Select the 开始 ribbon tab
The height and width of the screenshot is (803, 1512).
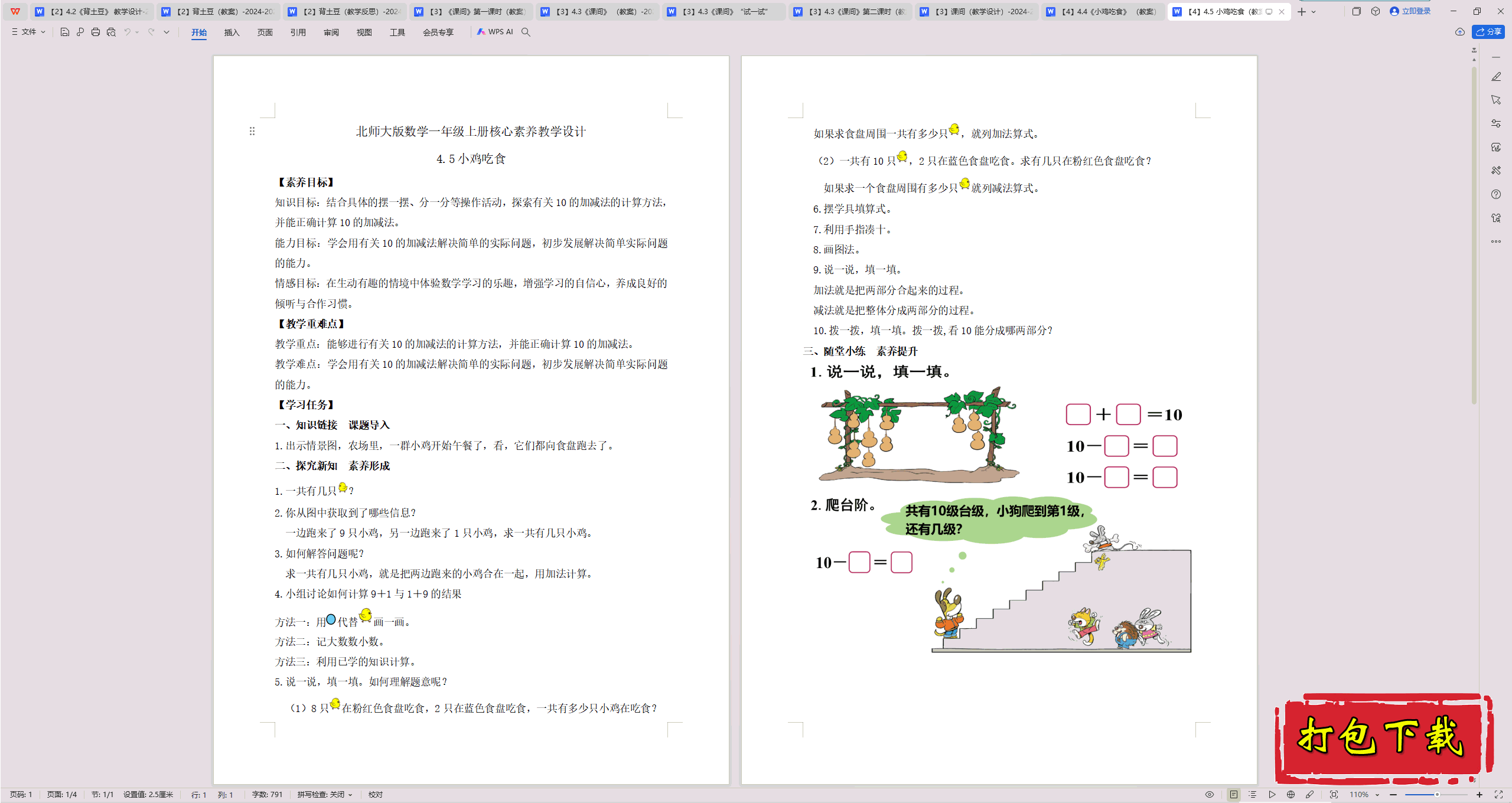point(199,32)
